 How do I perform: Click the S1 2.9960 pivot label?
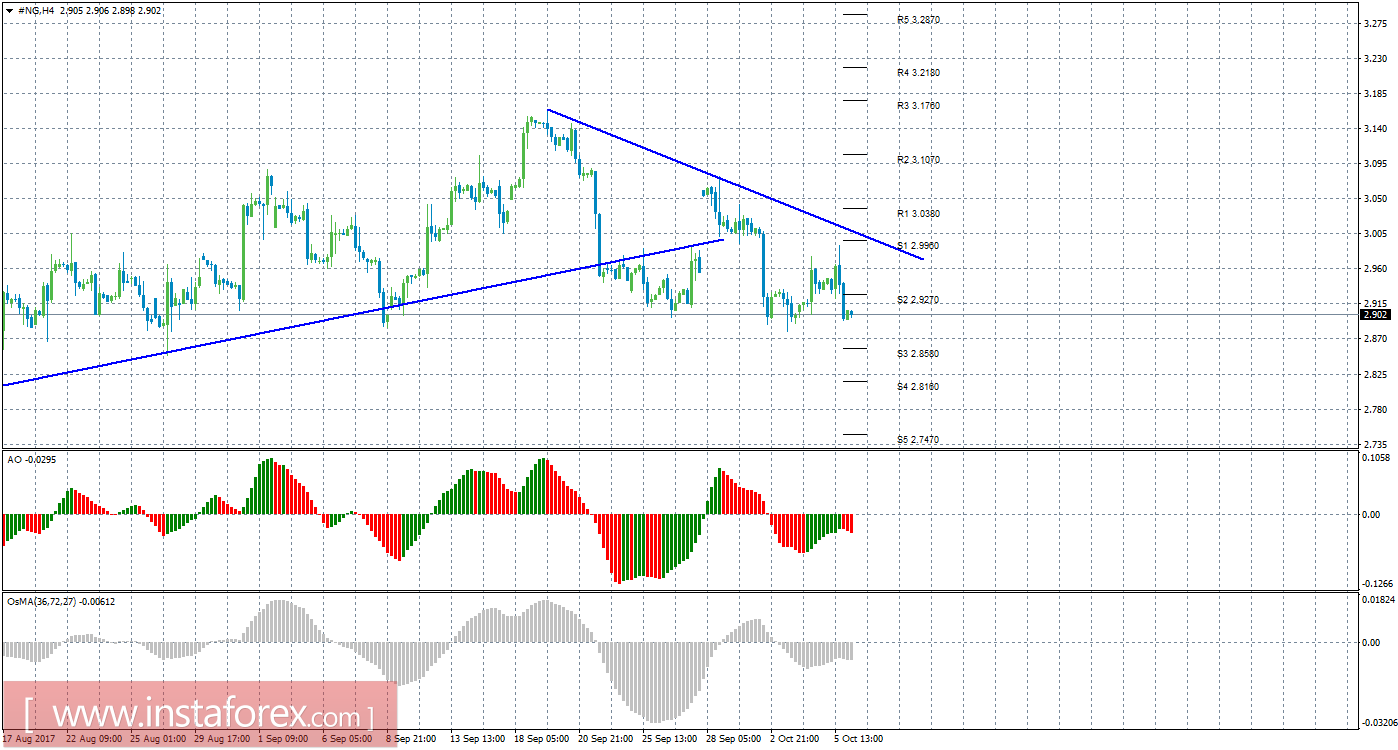click(x=918, y=246)
